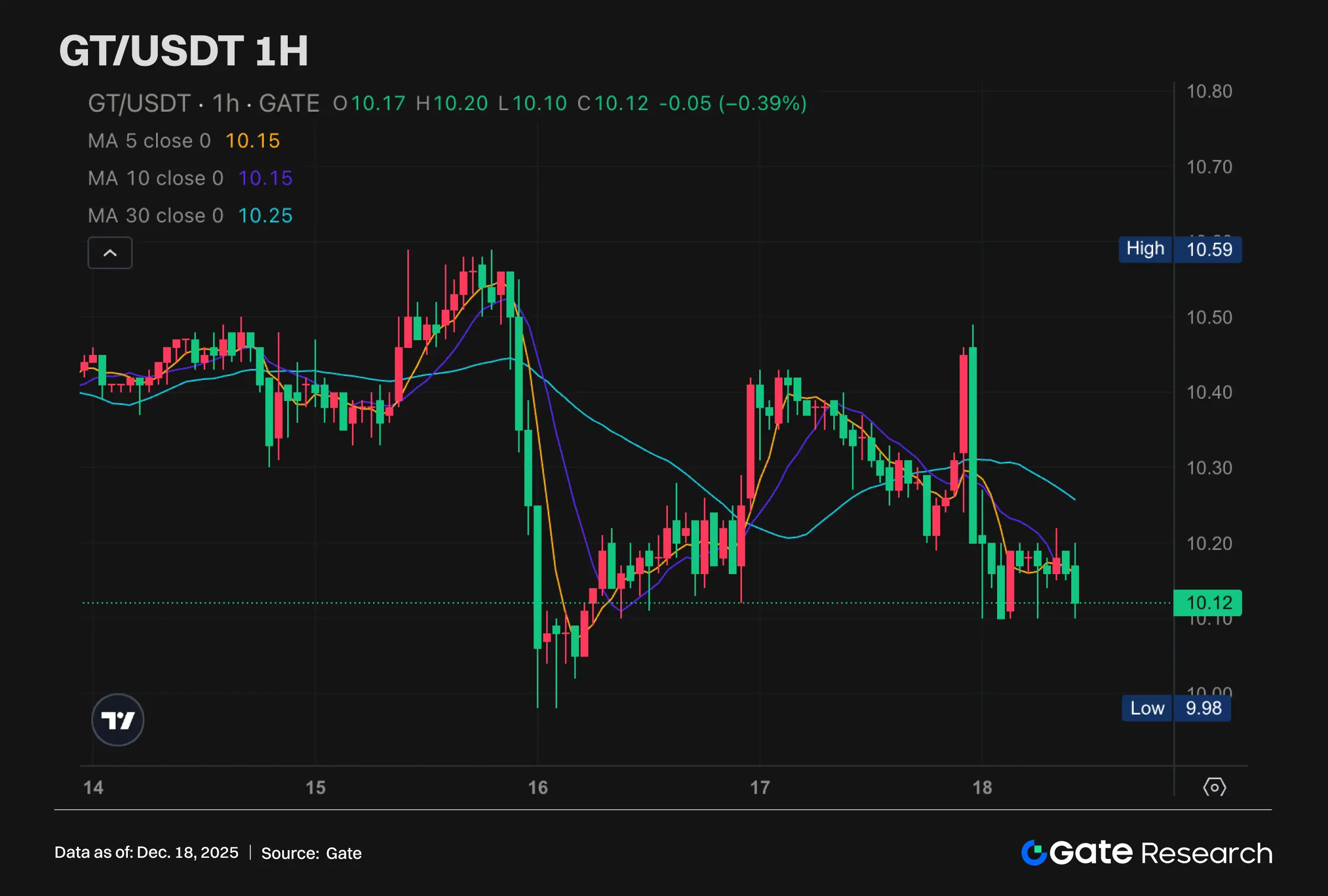
Task: Collapse indicator legend with chevron button
Action: click(110, 253)
